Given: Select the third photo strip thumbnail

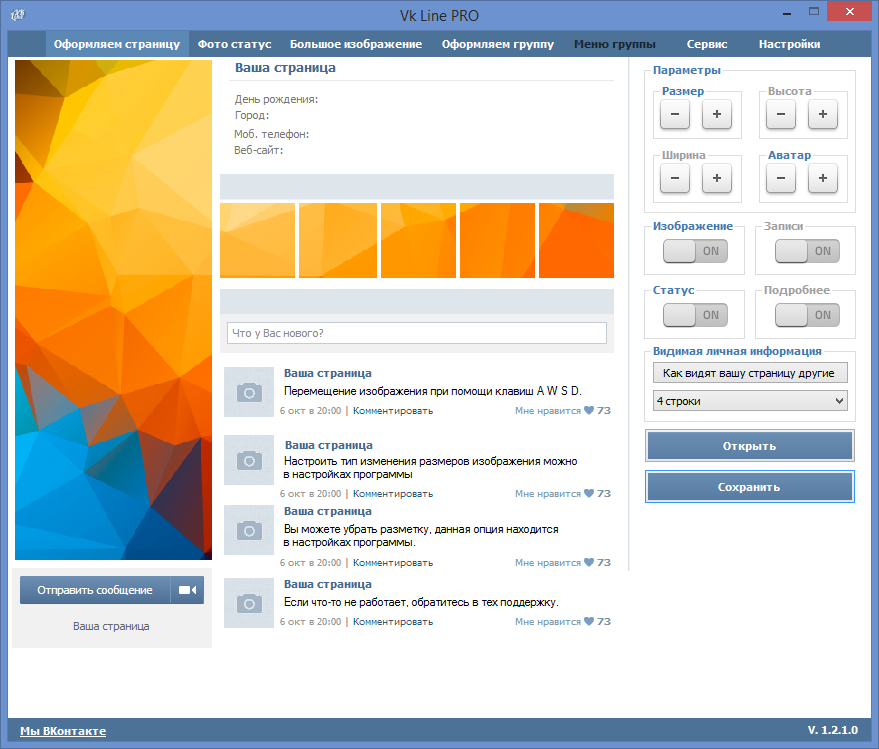Looking at the screenshot, I should pyautogui.click(x=418, y=241).
